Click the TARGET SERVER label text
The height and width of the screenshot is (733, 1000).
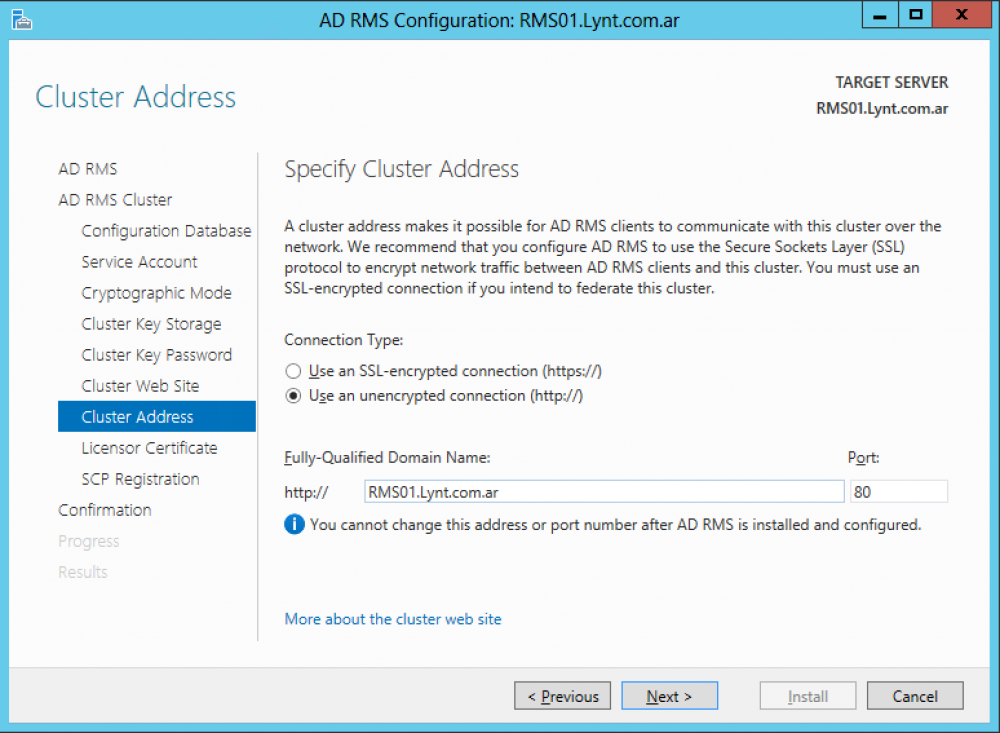pyautogui.click(x=892, y=83)
